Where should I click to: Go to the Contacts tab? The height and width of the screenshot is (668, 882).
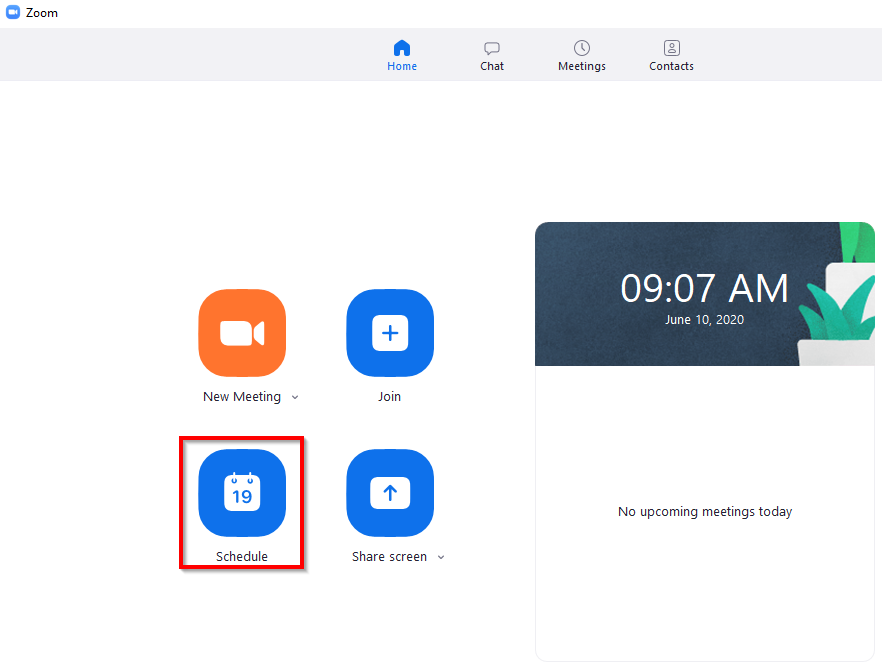click(x=671, y=56)
